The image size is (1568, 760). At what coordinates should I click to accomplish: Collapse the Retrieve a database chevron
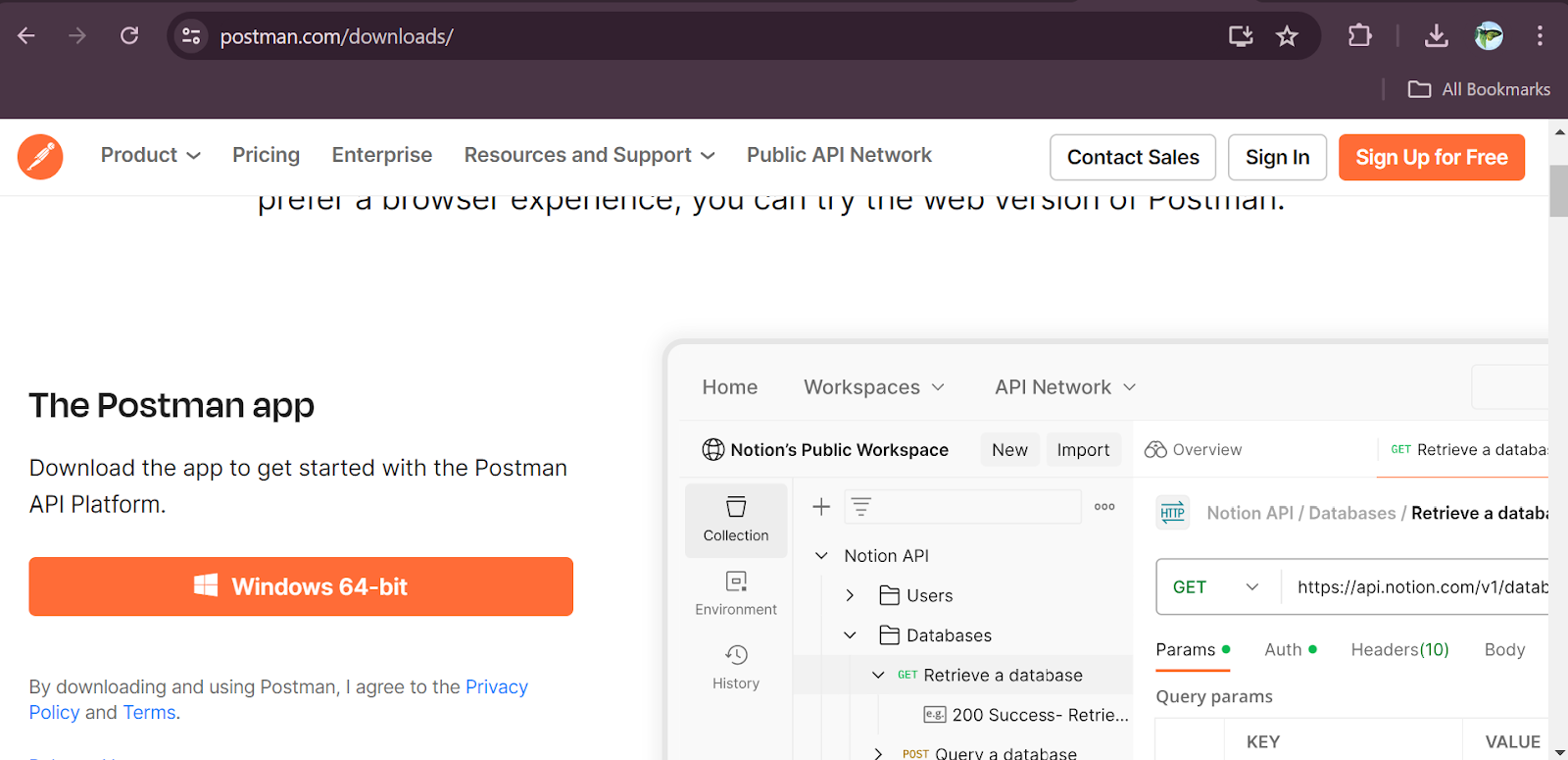click(878, 675)
